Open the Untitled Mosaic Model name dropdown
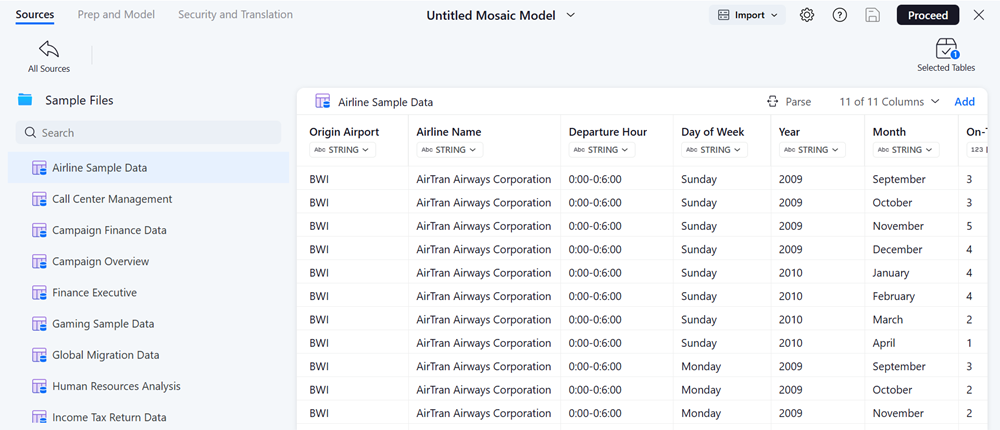The width and height of the screenshot is (1000, 430). (x=571, y=15)
